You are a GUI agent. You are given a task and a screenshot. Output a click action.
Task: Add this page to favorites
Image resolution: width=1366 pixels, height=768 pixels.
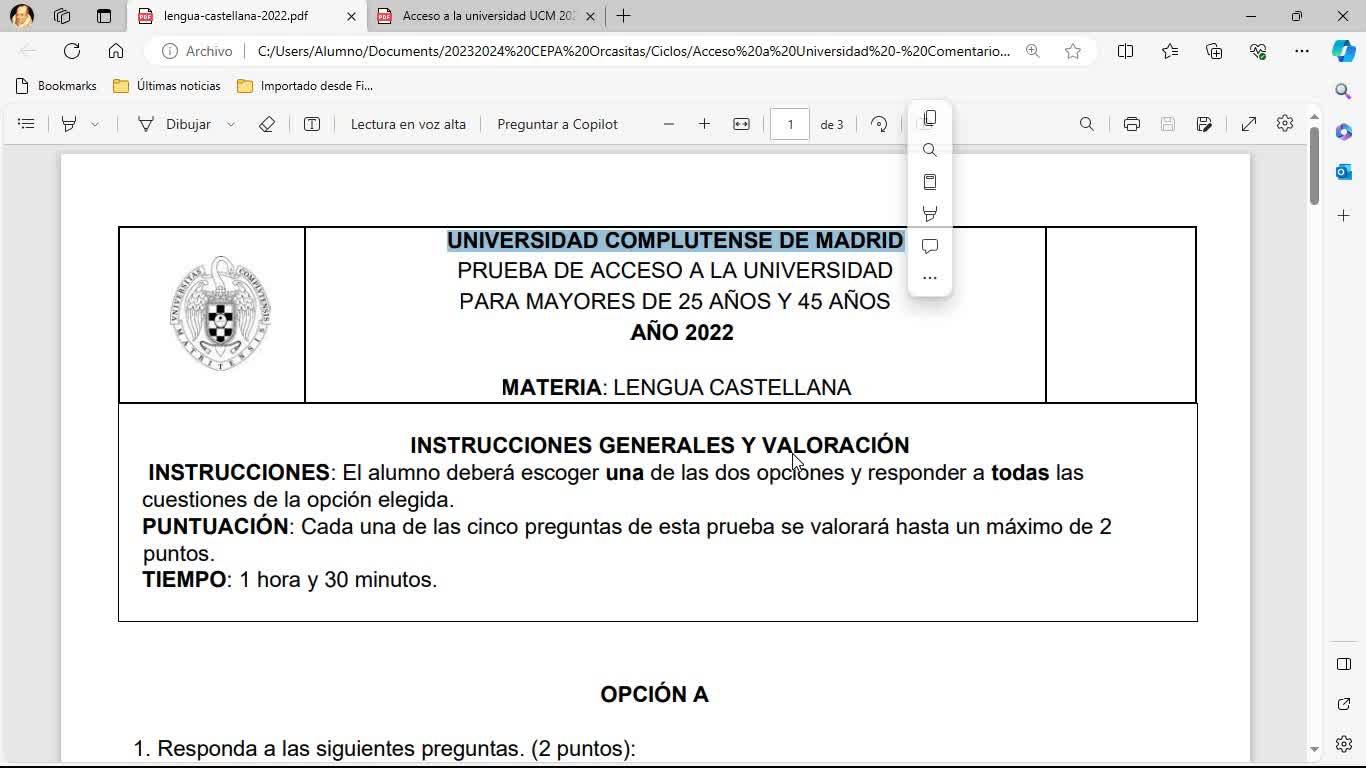[1073, 51]
